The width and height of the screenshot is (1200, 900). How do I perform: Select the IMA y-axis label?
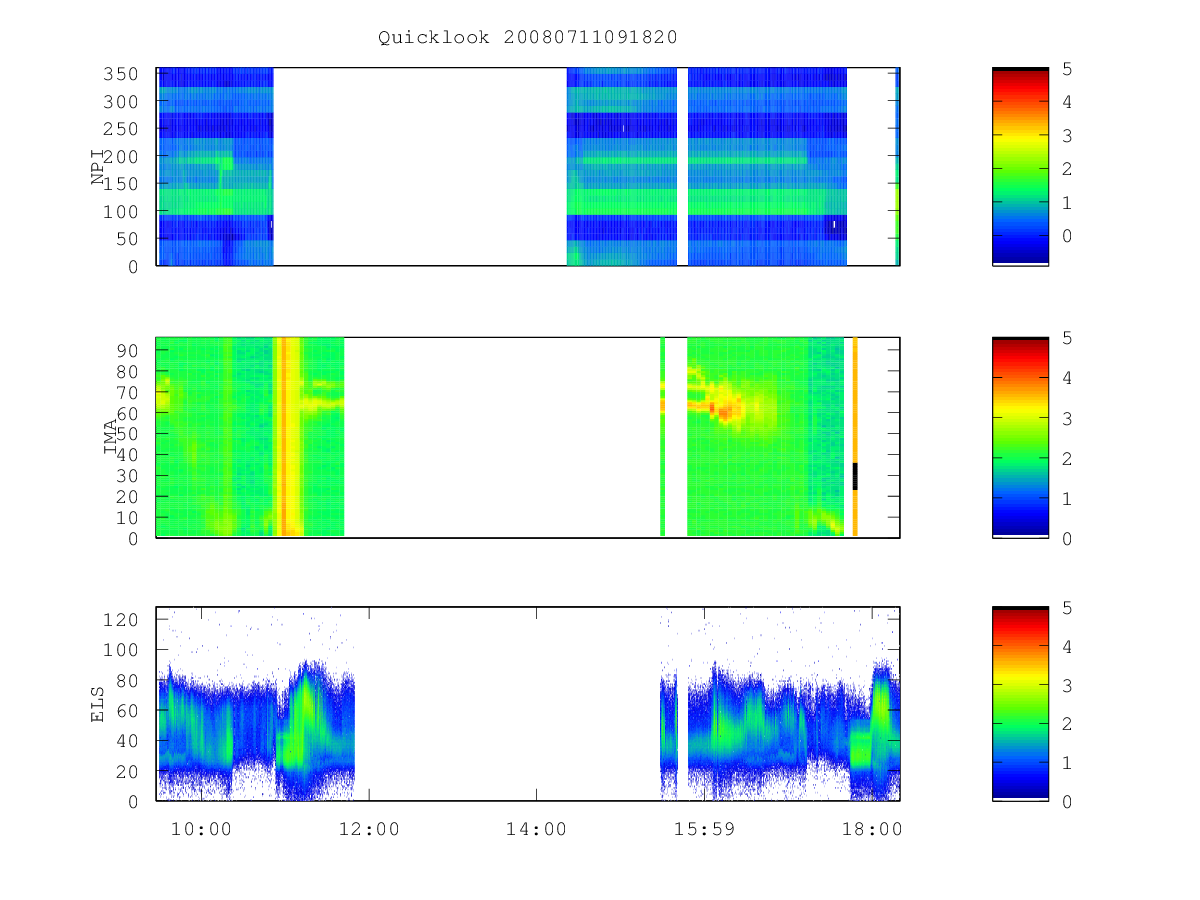coord(110,437)
